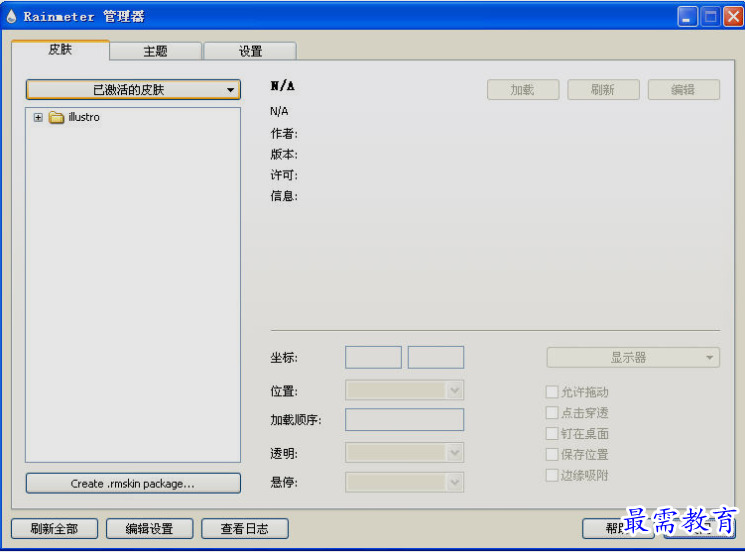Click the 刷新全部 button
The height and width of the screenshot is (552, 745).
[54, 528]
